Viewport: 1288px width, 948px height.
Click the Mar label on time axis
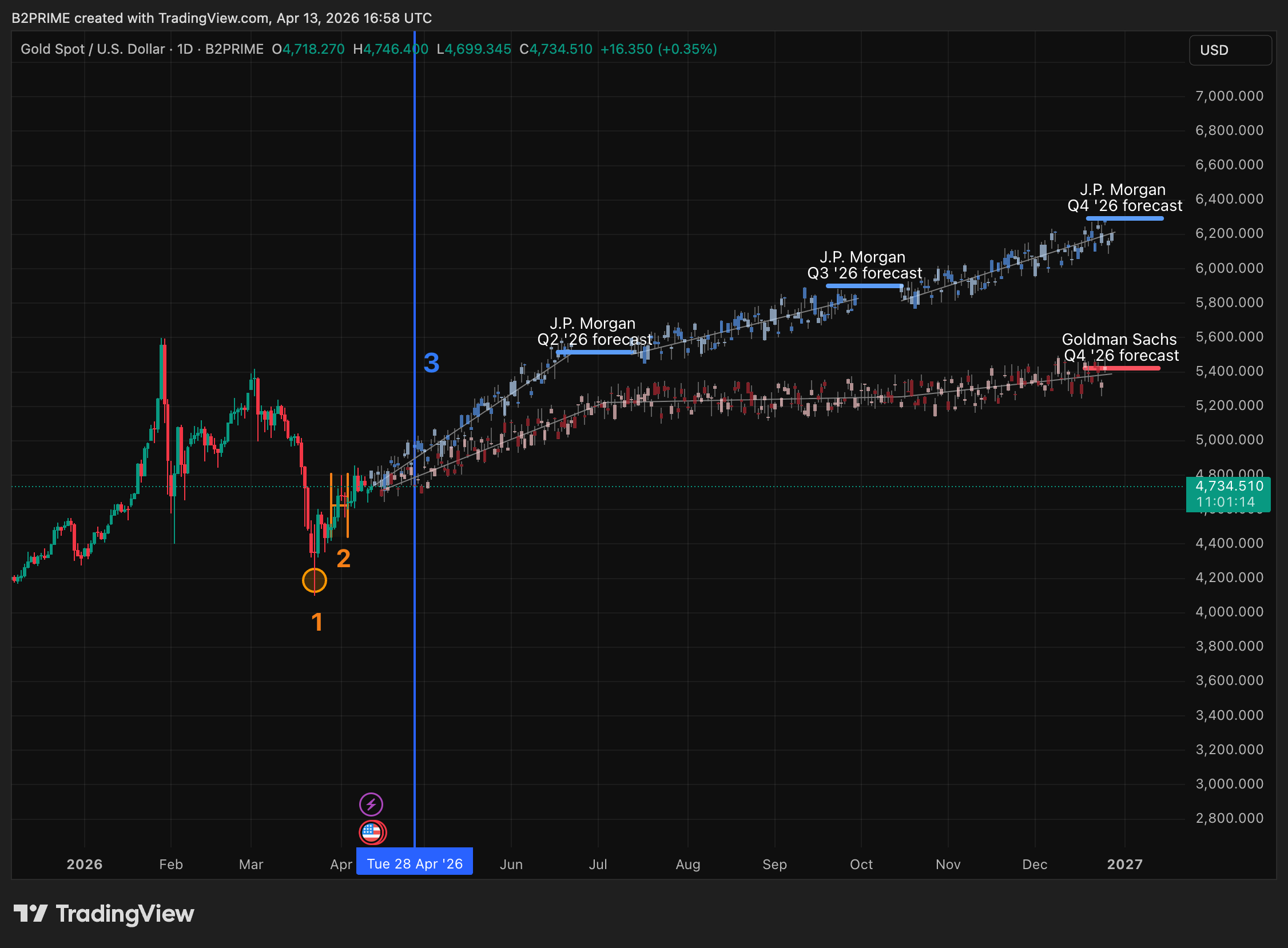point(252,864)
